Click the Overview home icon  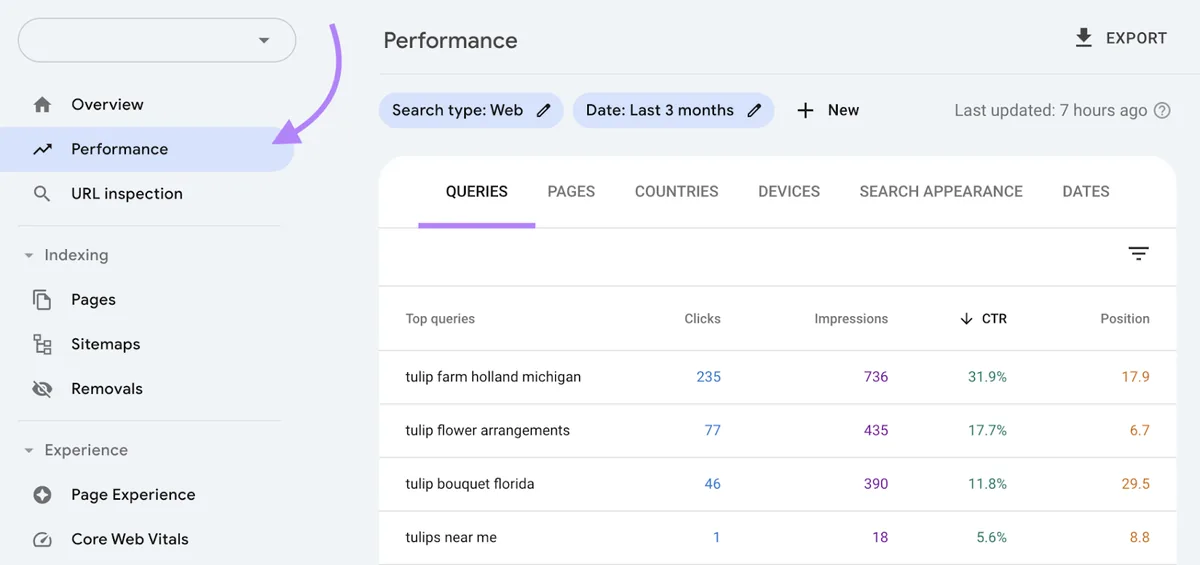[42, 105]
